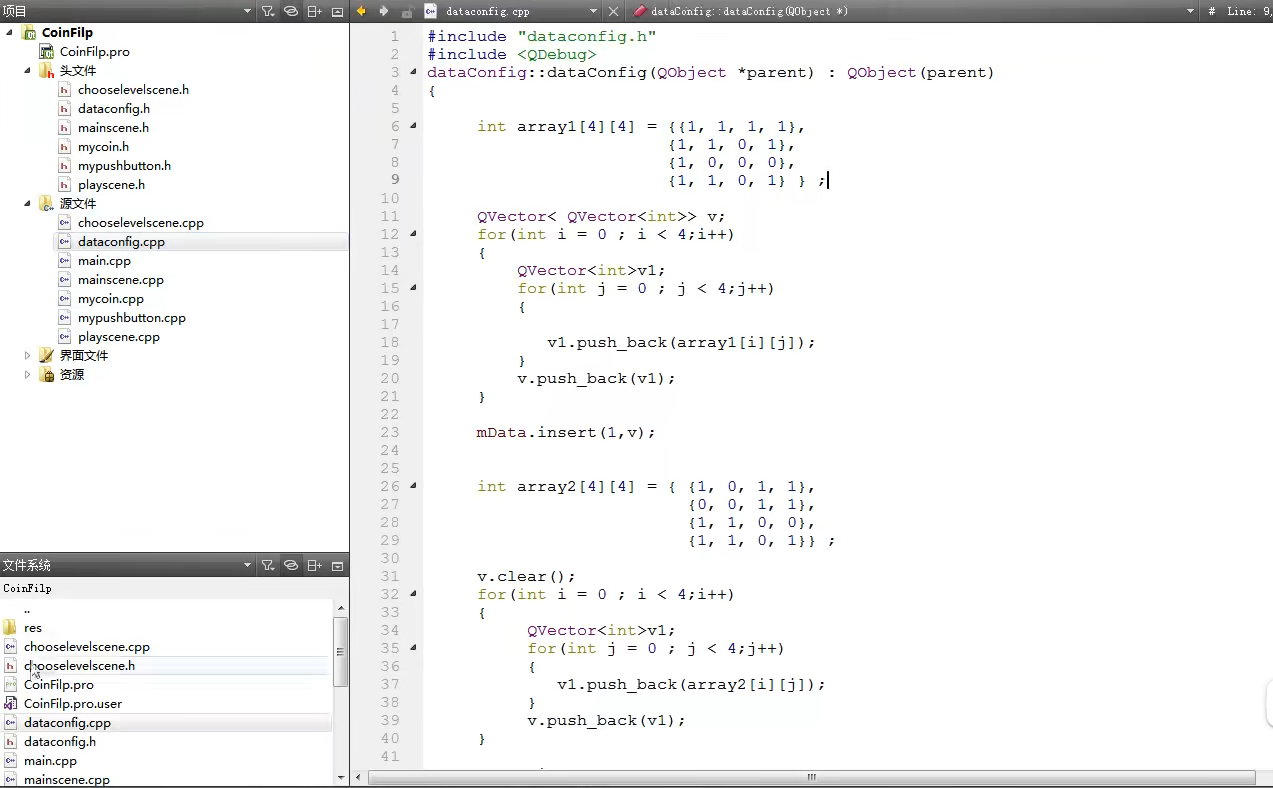
Task: Open mycoin.h in the project tree
Action: pyautogui.click(x=103, y=147)
